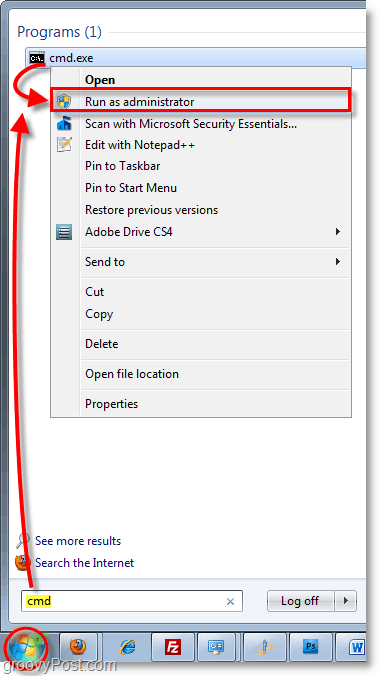
Task: Click the Windows Start orb
Action: tap(25, 647)
